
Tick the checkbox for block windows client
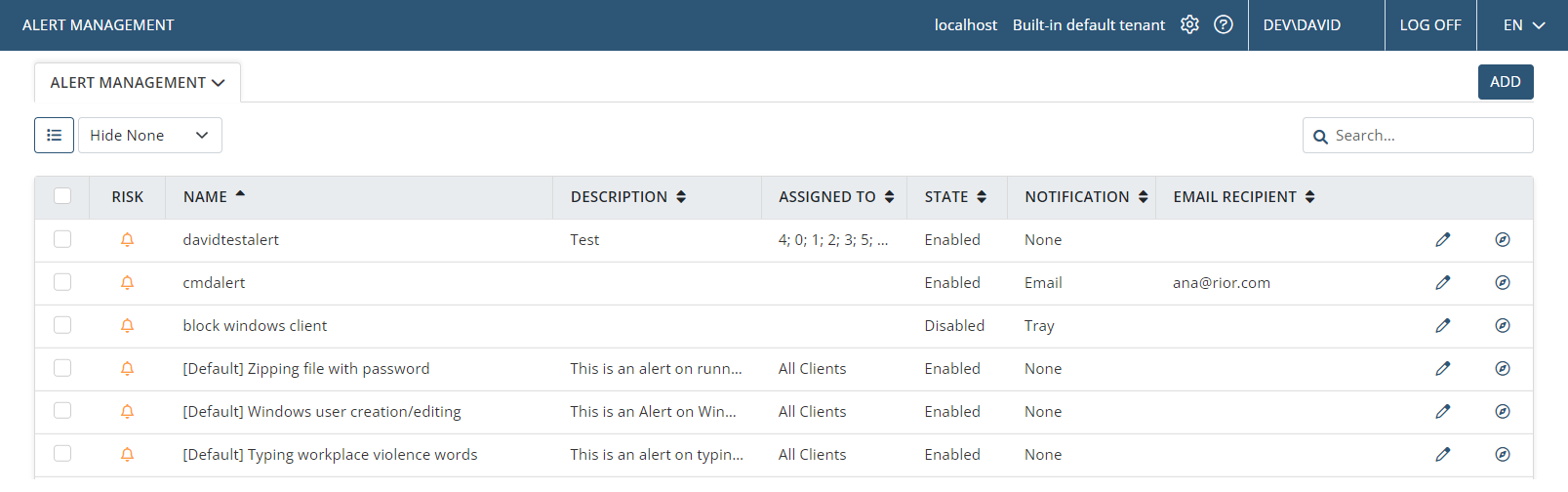tap(62, 325)
